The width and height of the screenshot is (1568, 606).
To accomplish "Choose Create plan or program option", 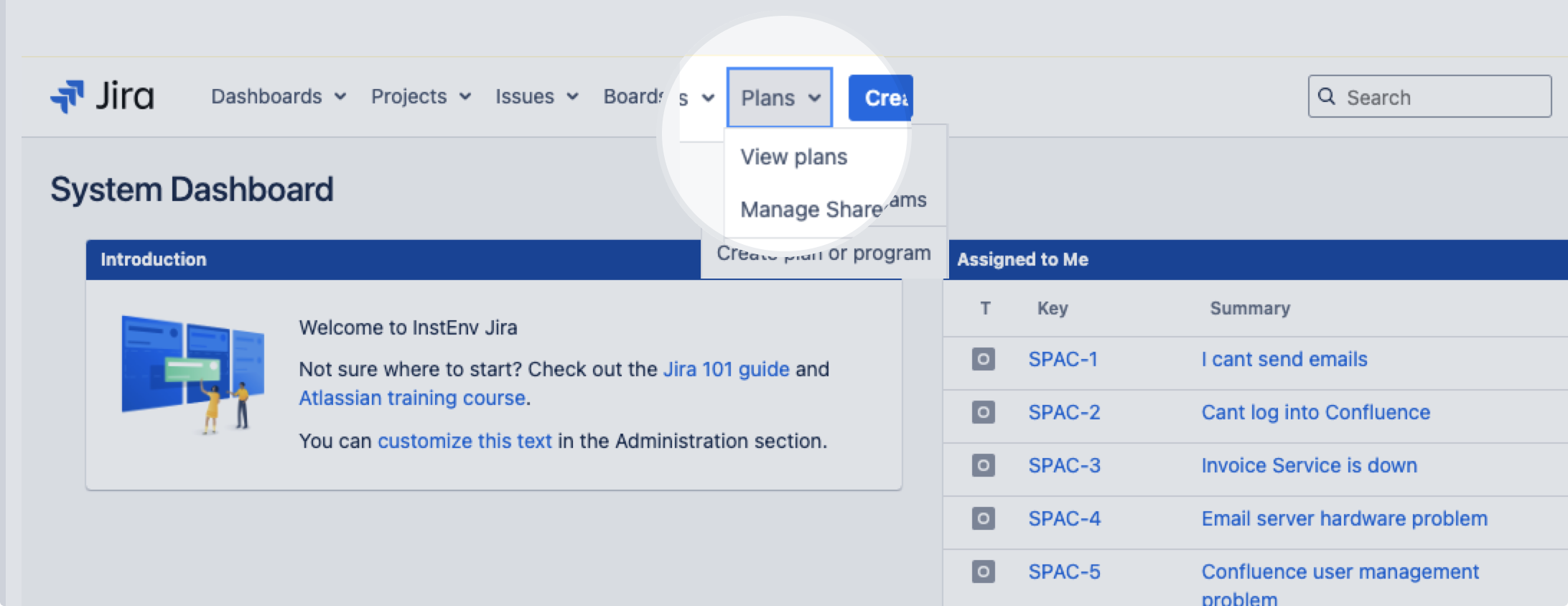I will (823, 253).
